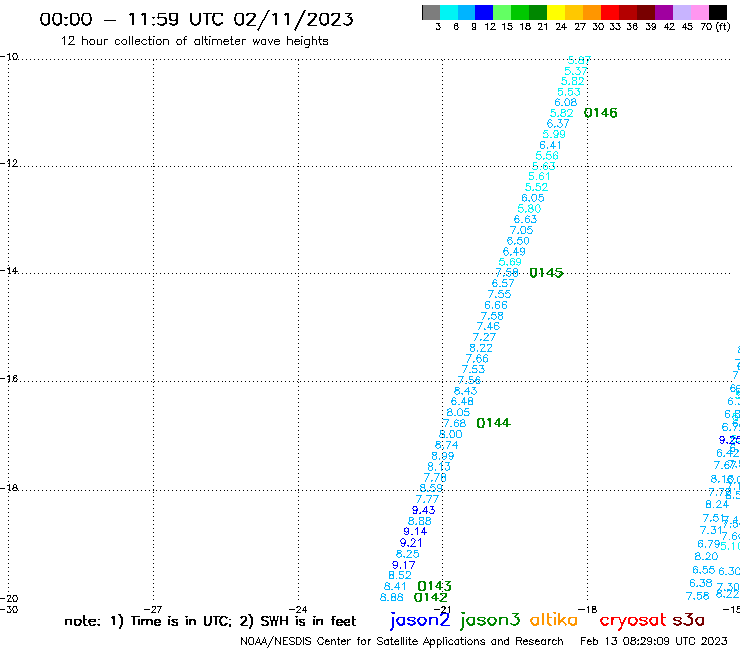Click the 8.20 value in the right track
The image size is (740, 650).
pos(706,557)
